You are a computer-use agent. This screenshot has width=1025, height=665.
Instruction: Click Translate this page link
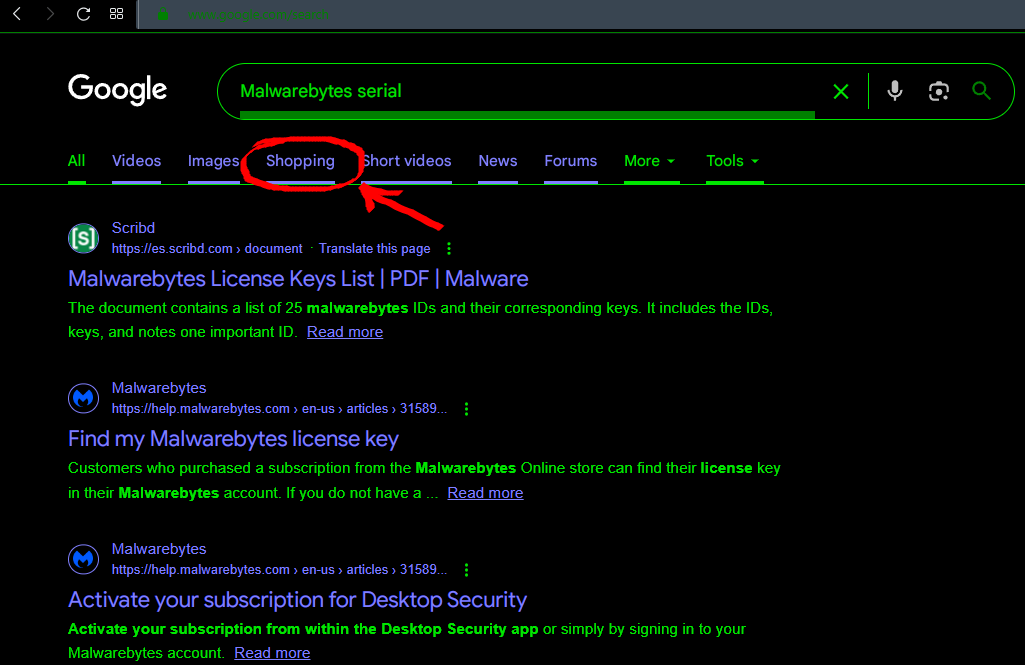(375, 248)
